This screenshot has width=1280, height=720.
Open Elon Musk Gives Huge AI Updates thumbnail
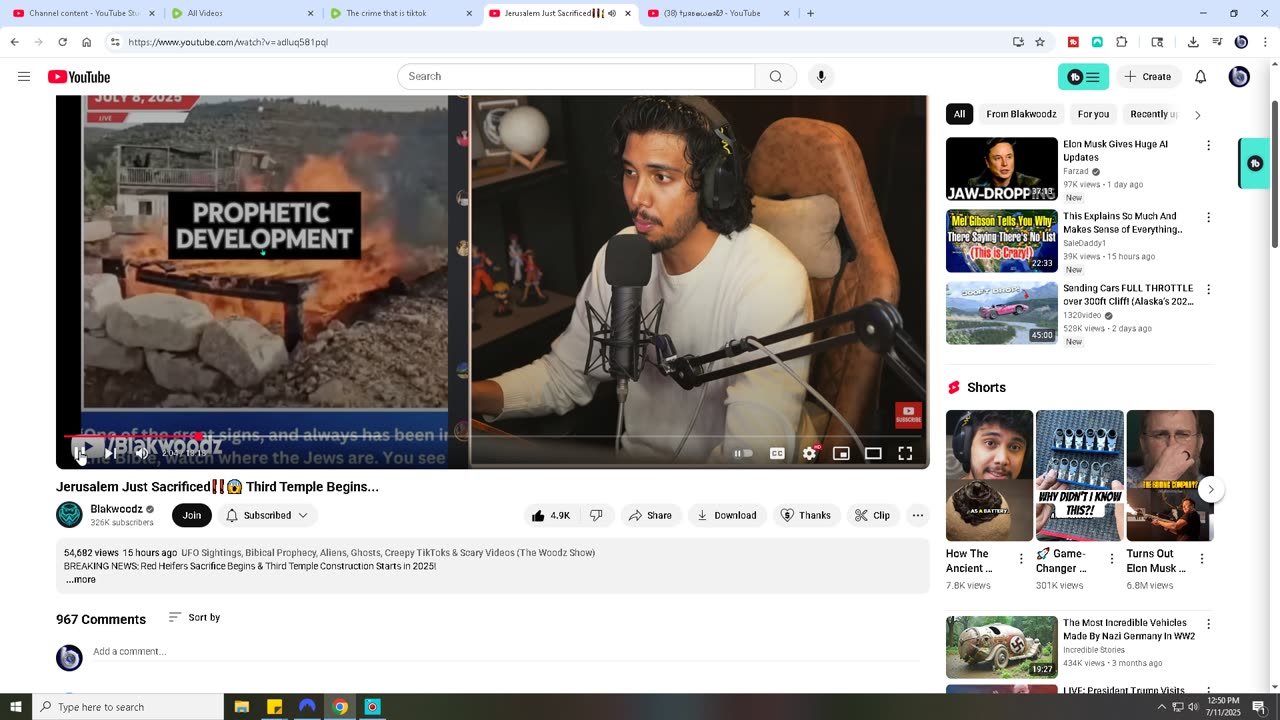pyautogui.click(x=1001, y=169)
